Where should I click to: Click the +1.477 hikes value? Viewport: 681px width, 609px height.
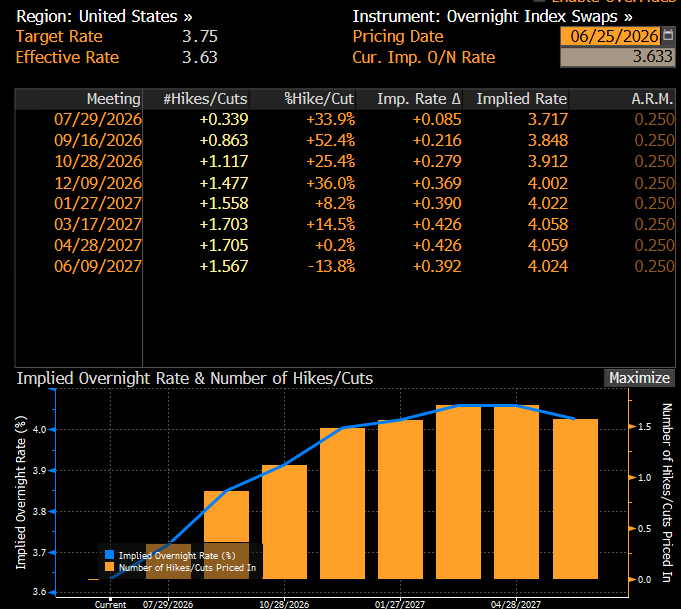click(x=224, y=183)
